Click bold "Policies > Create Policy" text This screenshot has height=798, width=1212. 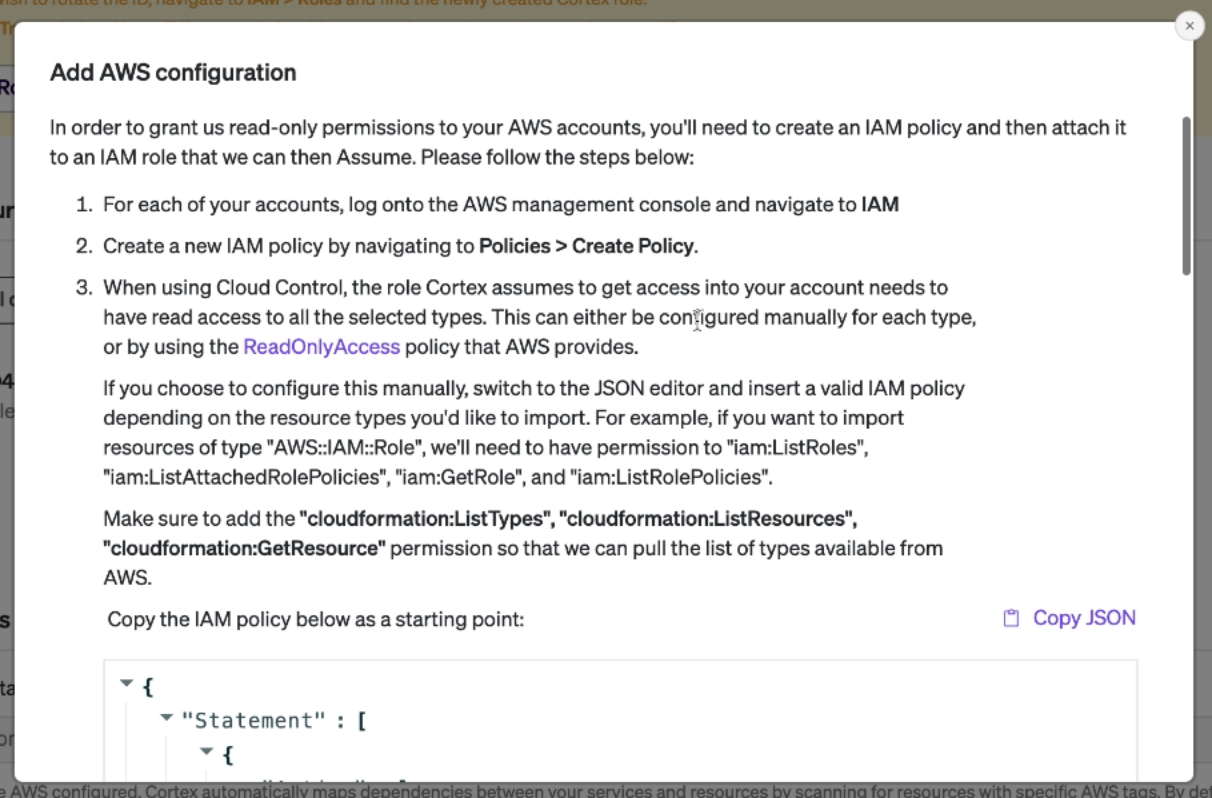(587, 246)
